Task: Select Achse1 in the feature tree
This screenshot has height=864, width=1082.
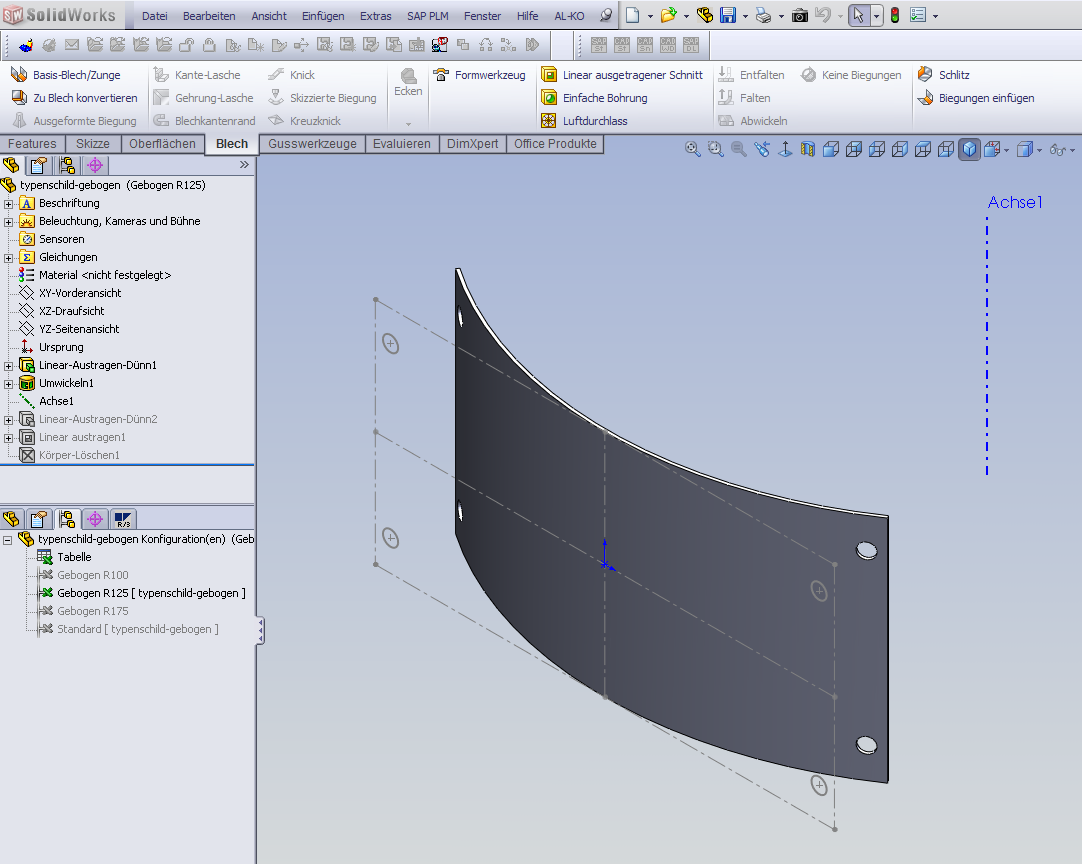Action: coord(56,401)
